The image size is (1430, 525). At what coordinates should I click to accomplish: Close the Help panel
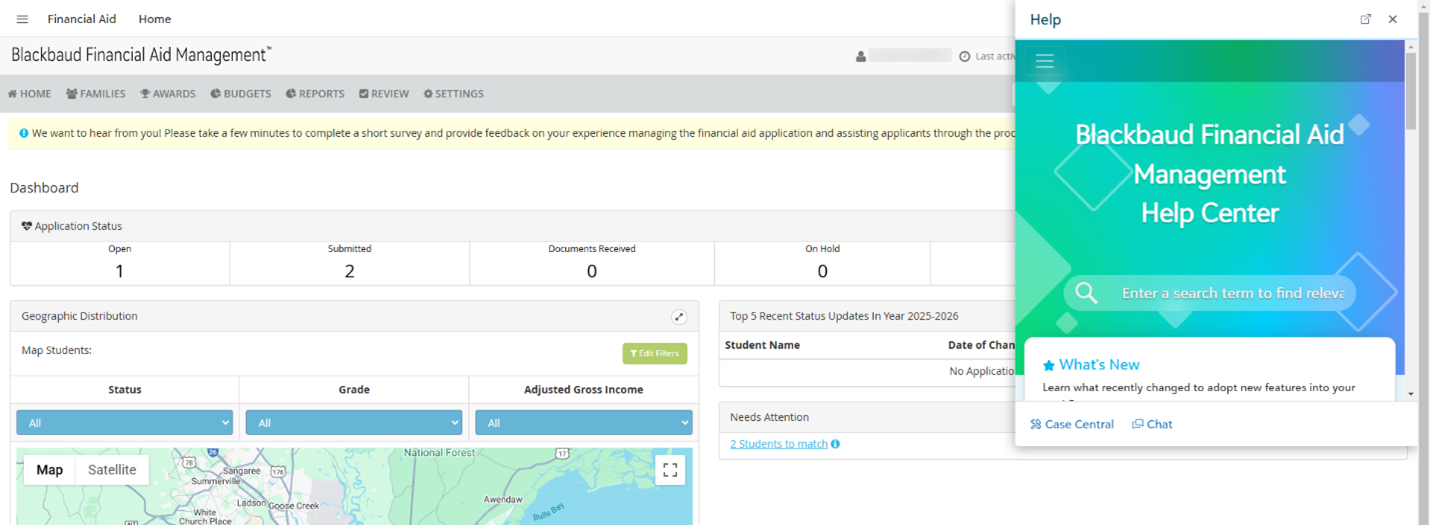[x=1393, y=19]
